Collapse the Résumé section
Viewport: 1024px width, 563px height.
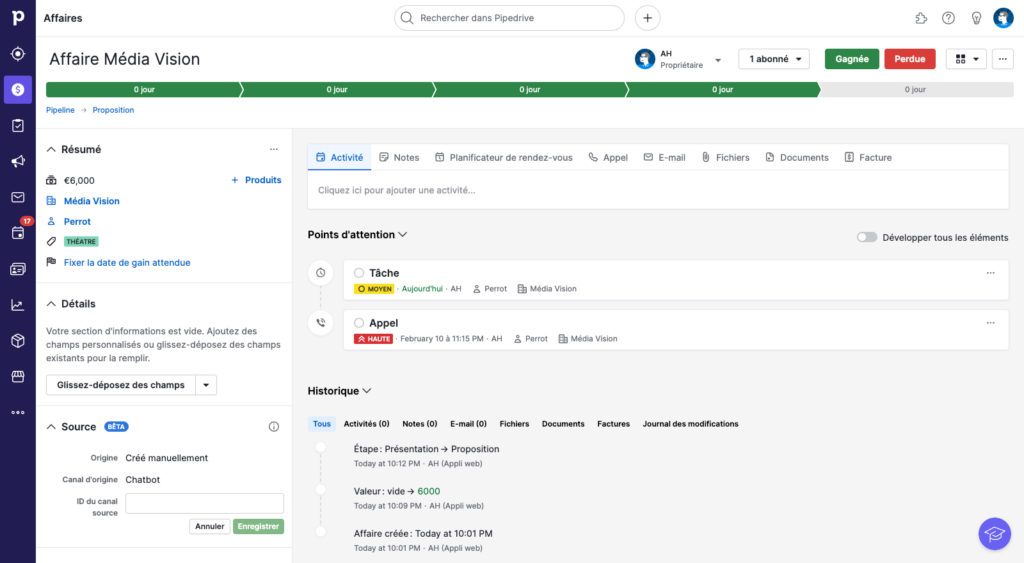pyautogui.click(x=51, y=150)
